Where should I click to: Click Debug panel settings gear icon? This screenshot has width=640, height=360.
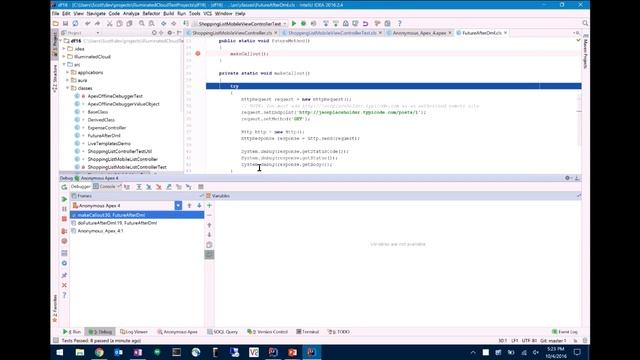pos(567,178)
